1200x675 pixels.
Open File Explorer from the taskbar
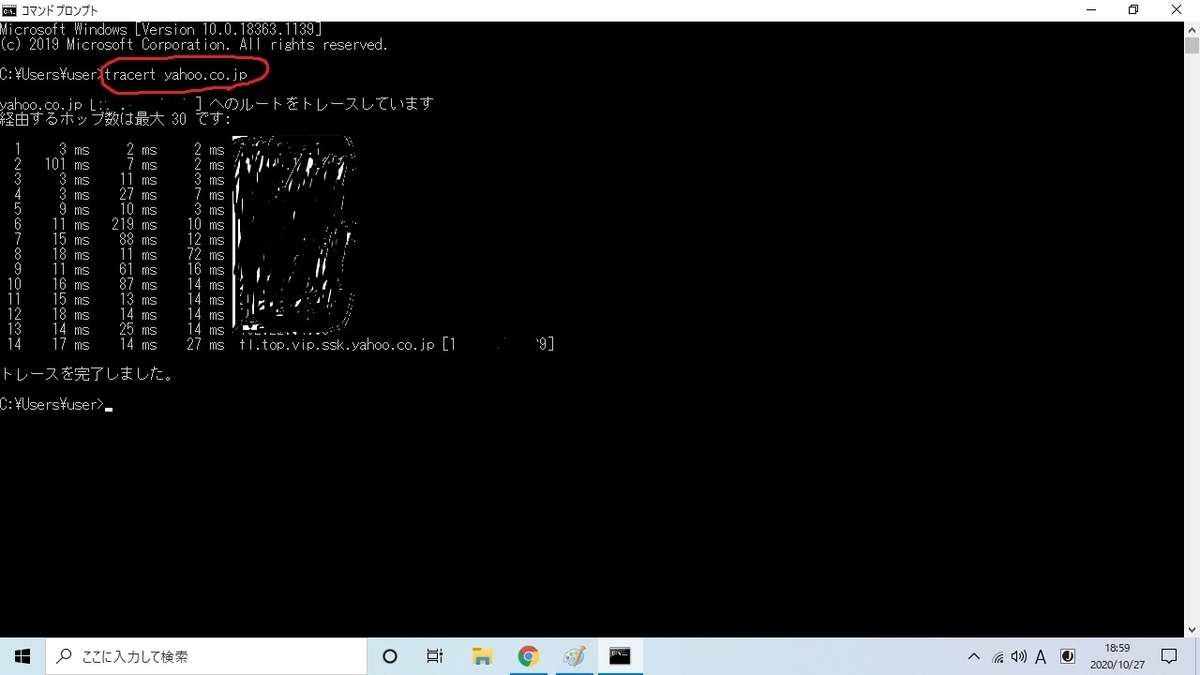click(x=482, y=657)
